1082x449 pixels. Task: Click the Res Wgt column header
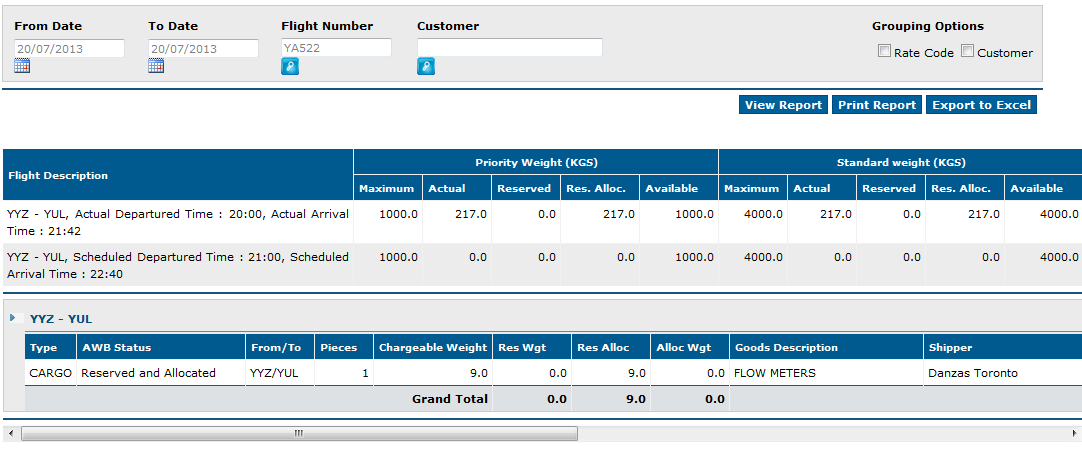coord(532,348)
